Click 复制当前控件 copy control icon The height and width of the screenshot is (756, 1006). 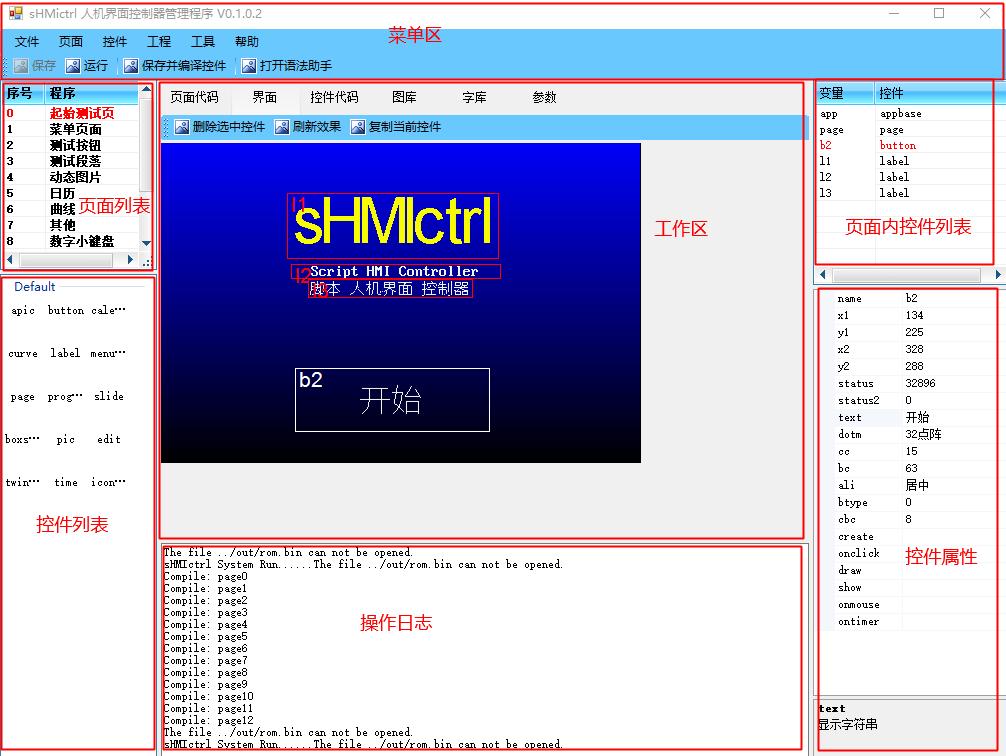[357, 127]
